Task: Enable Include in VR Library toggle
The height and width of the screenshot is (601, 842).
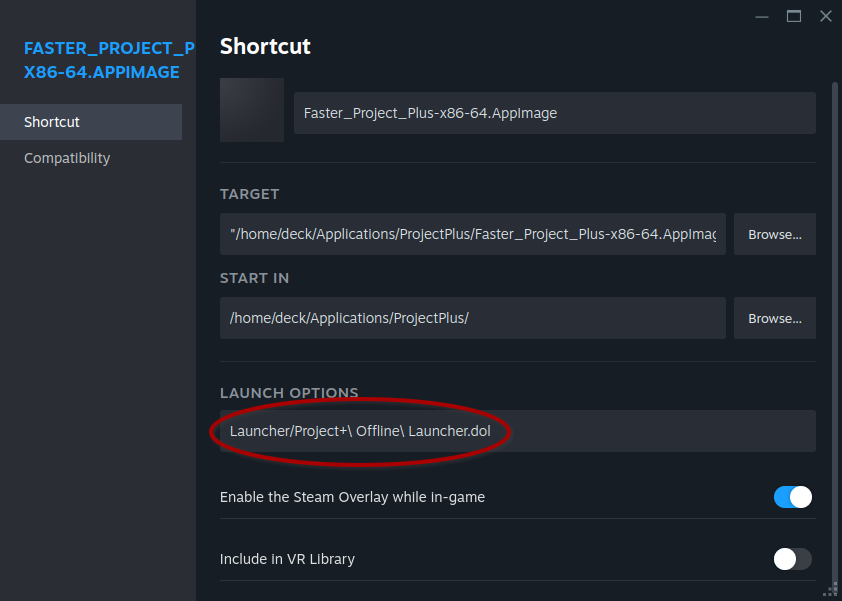Action: 793,559
